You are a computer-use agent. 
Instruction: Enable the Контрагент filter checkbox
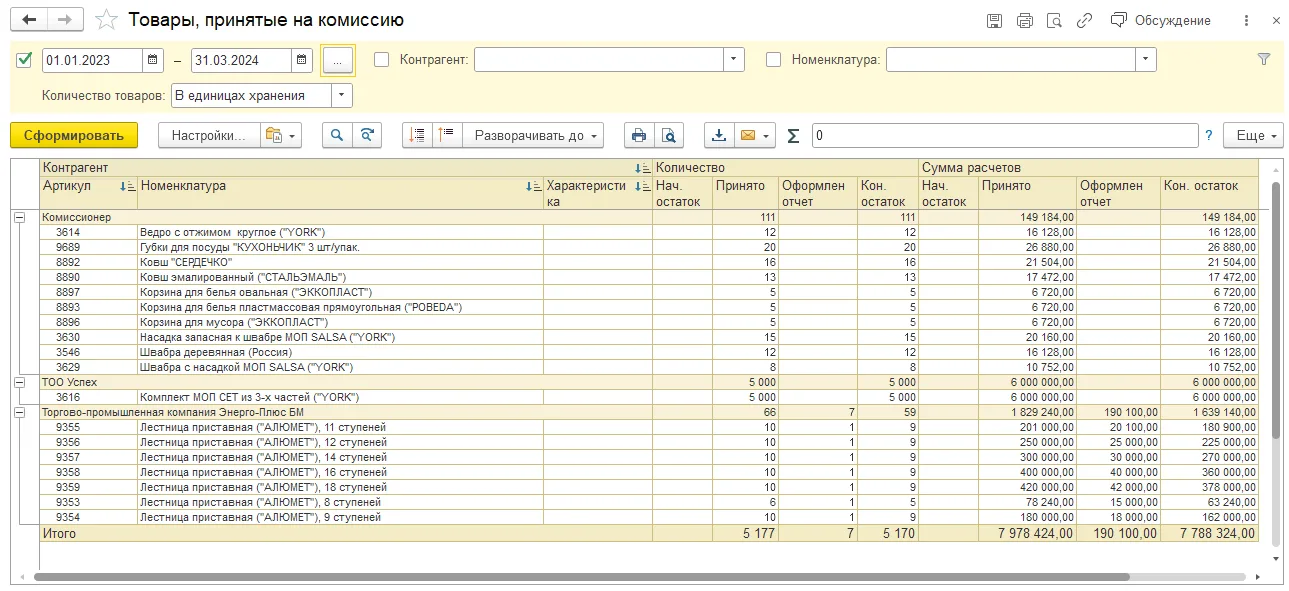(381, 60)
